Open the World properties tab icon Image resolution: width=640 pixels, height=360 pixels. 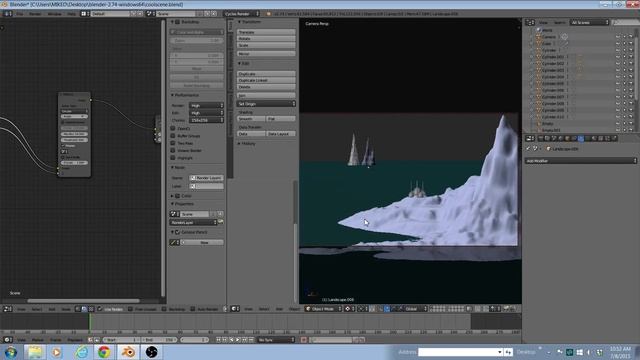[560, 139]
